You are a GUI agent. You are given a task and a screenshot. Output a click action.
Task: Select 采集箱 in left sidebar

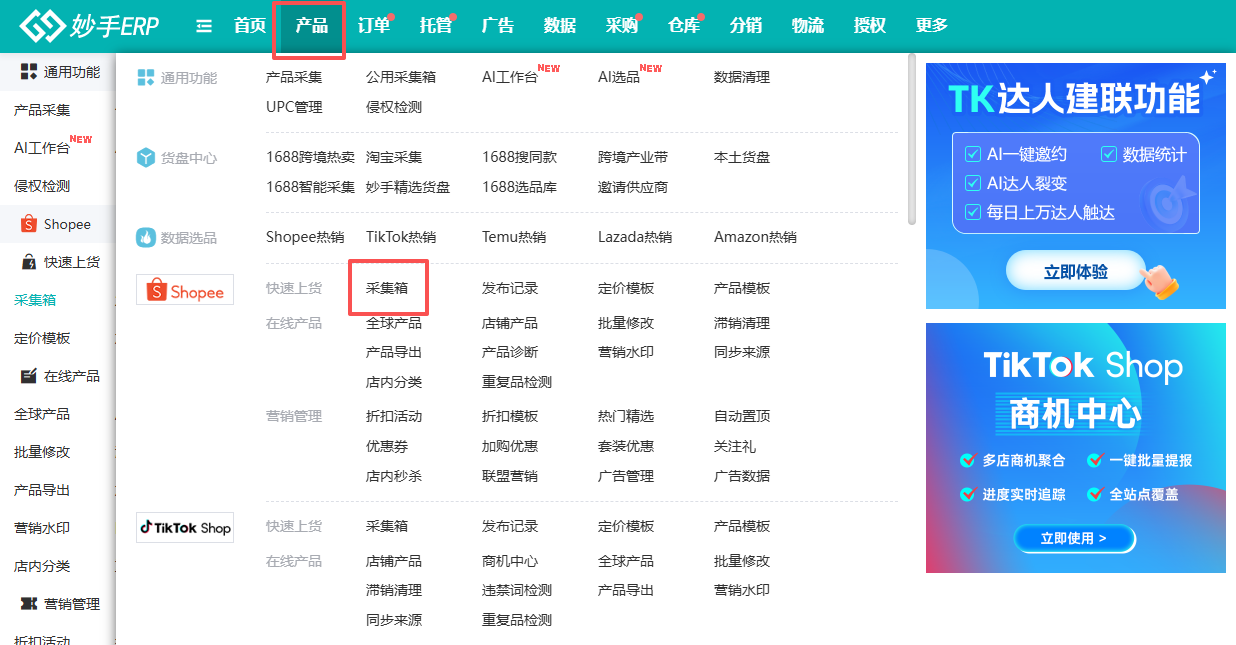(35, 300)
